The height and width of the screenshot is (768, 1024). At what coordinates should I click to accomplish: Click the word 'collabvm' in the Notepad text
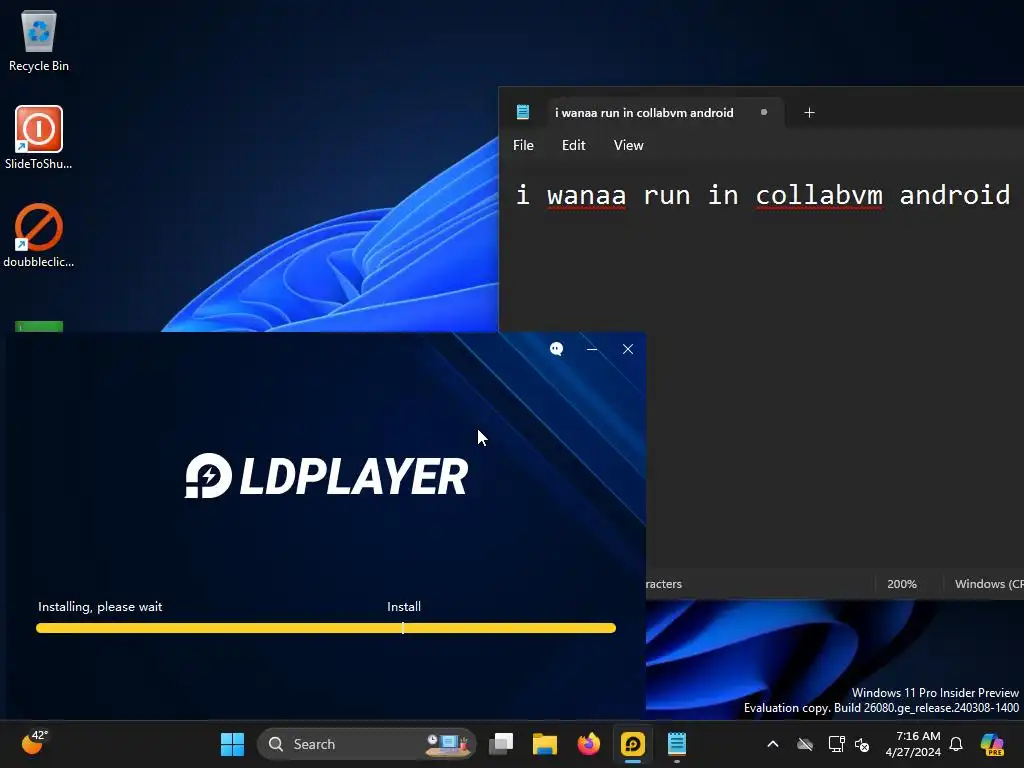click(x=819, y=195)
